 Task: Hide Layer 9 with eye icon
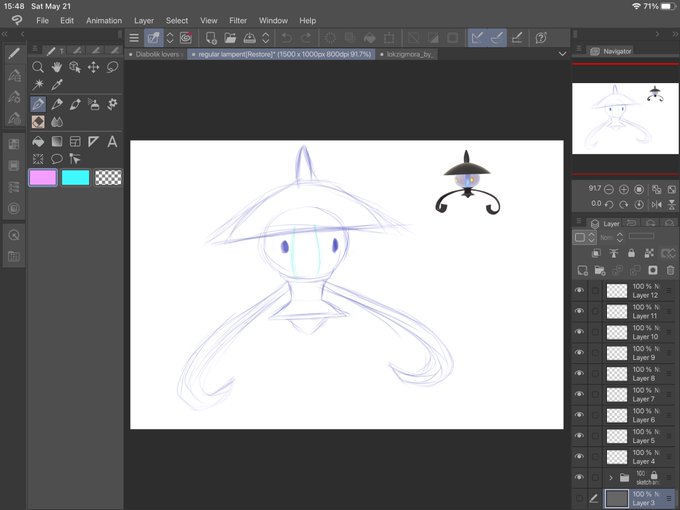(579, 353)
